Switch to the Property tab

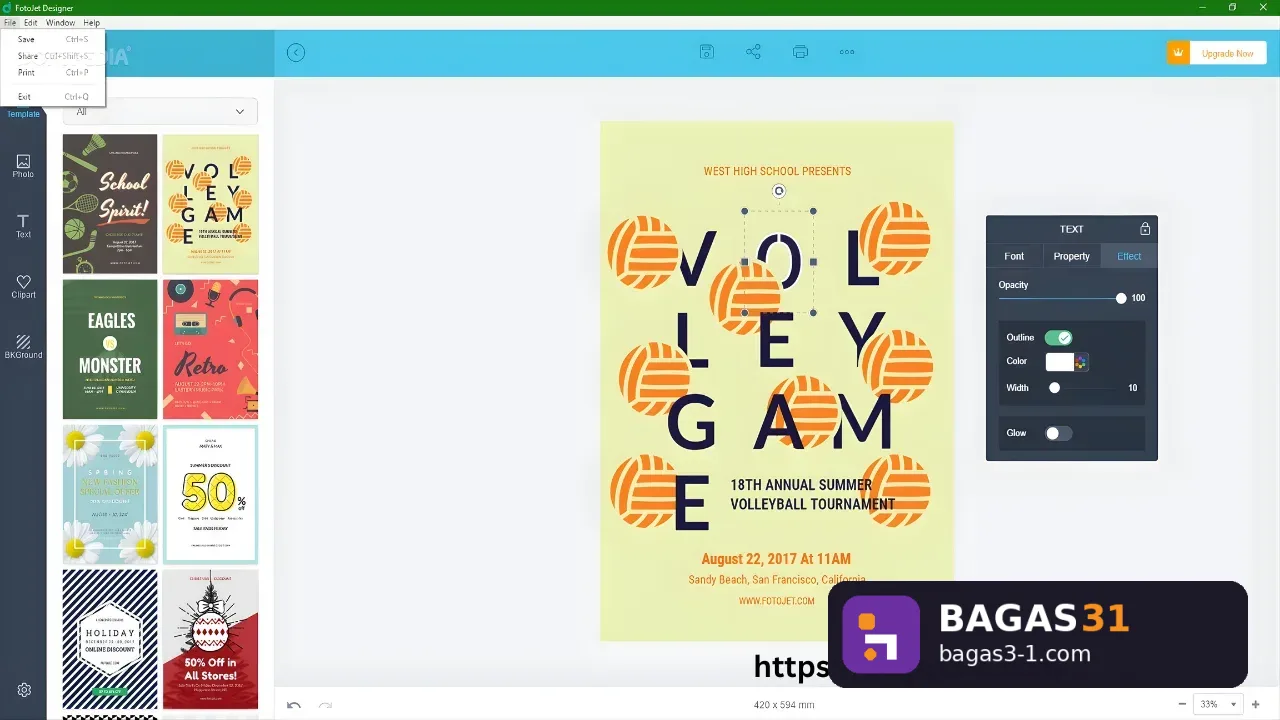pyautogui.click(x=1071, y=256)
